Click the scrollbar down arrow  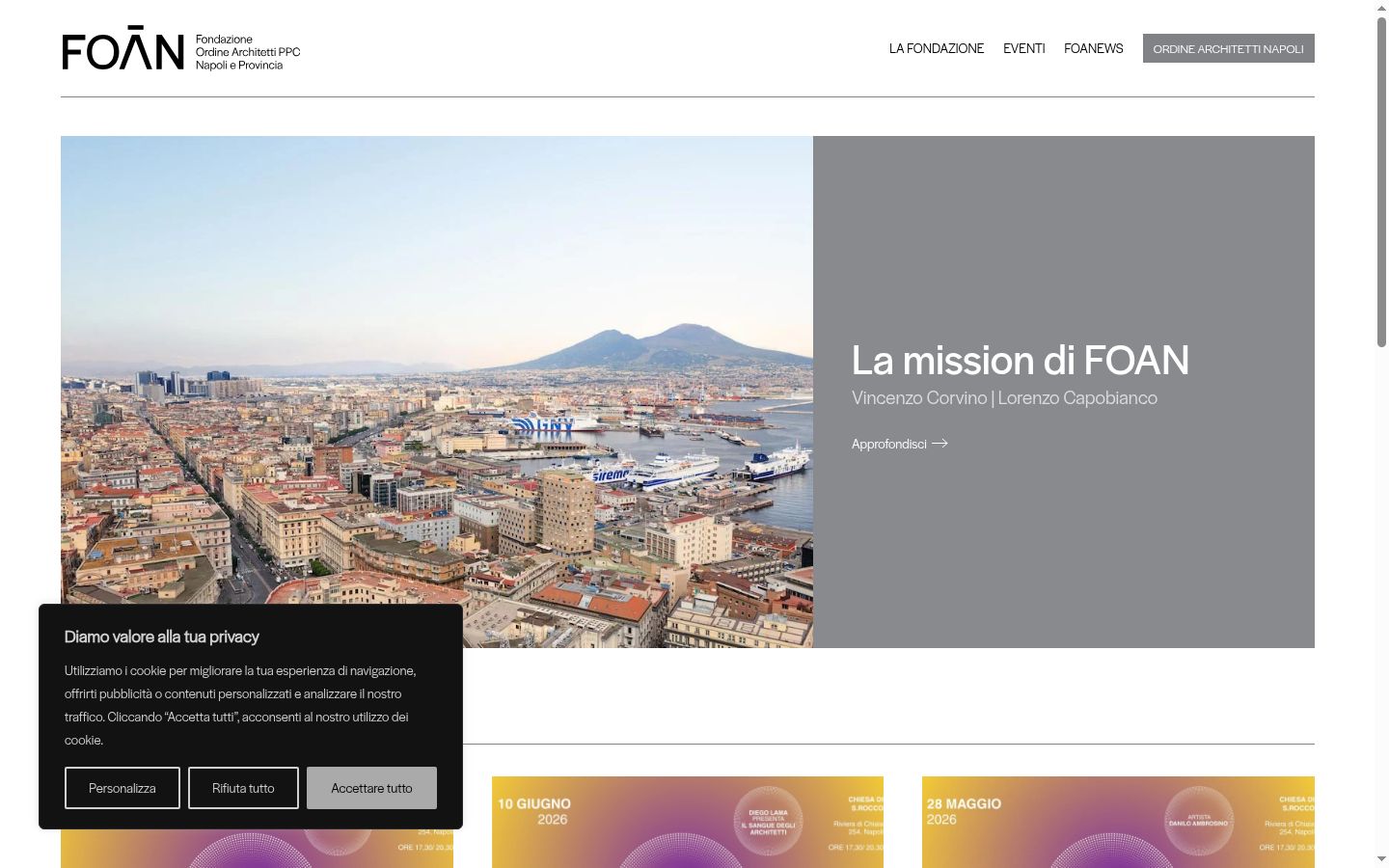coord(1381,859)
